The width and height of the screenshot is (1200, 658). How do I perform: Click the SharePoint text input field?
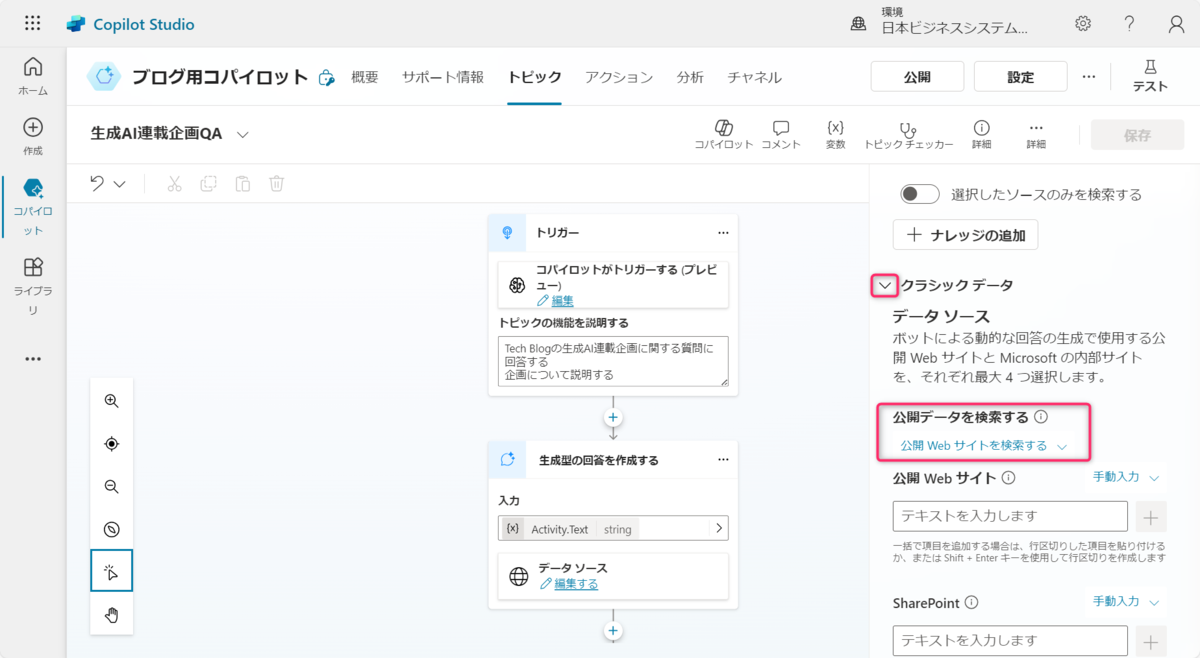coord(1010,640)
